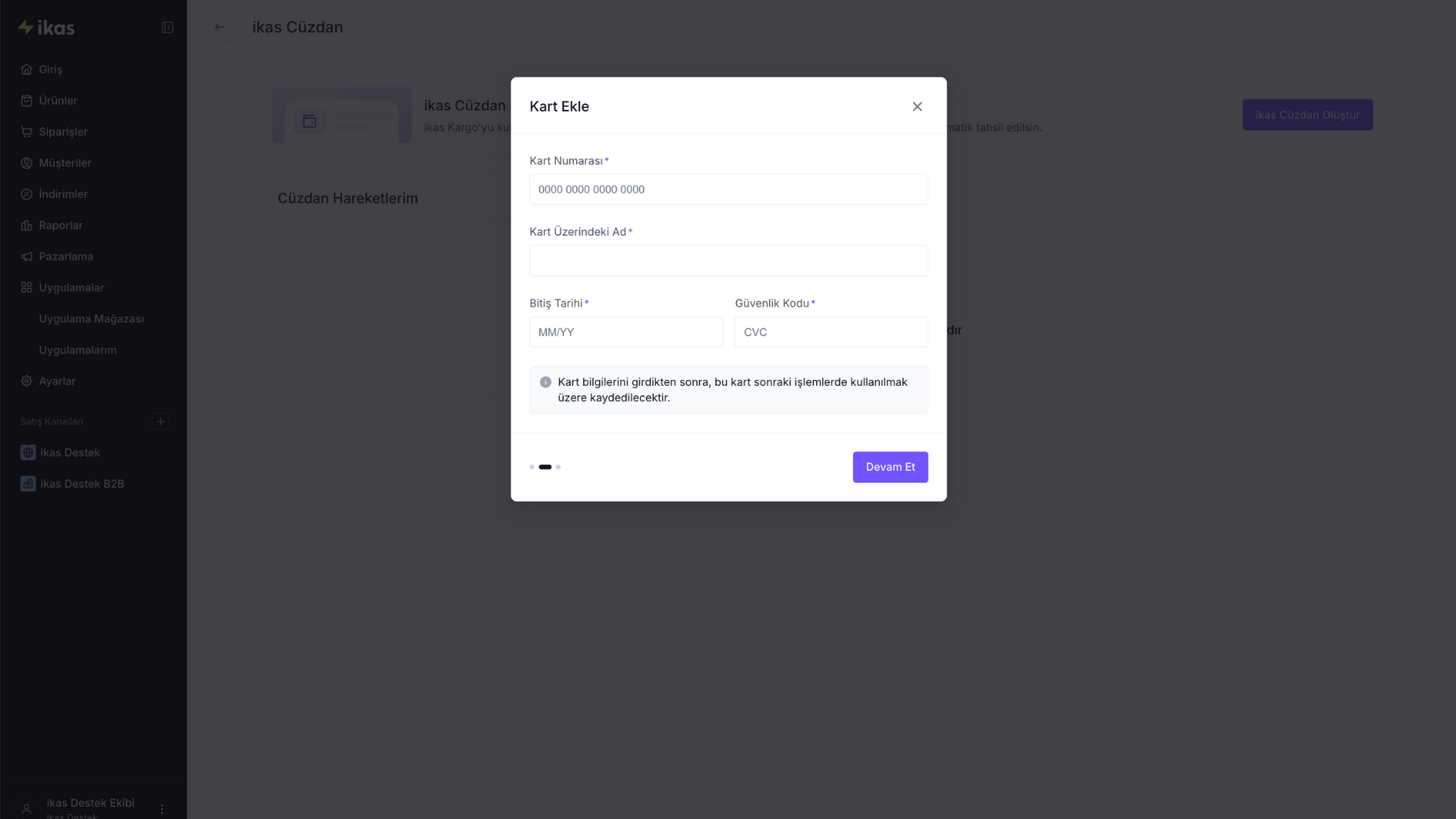Click the Pazarlama megaphone icon
This screenshot has height=819, width=1456.
pyautogui.click(x=27, y=256)
